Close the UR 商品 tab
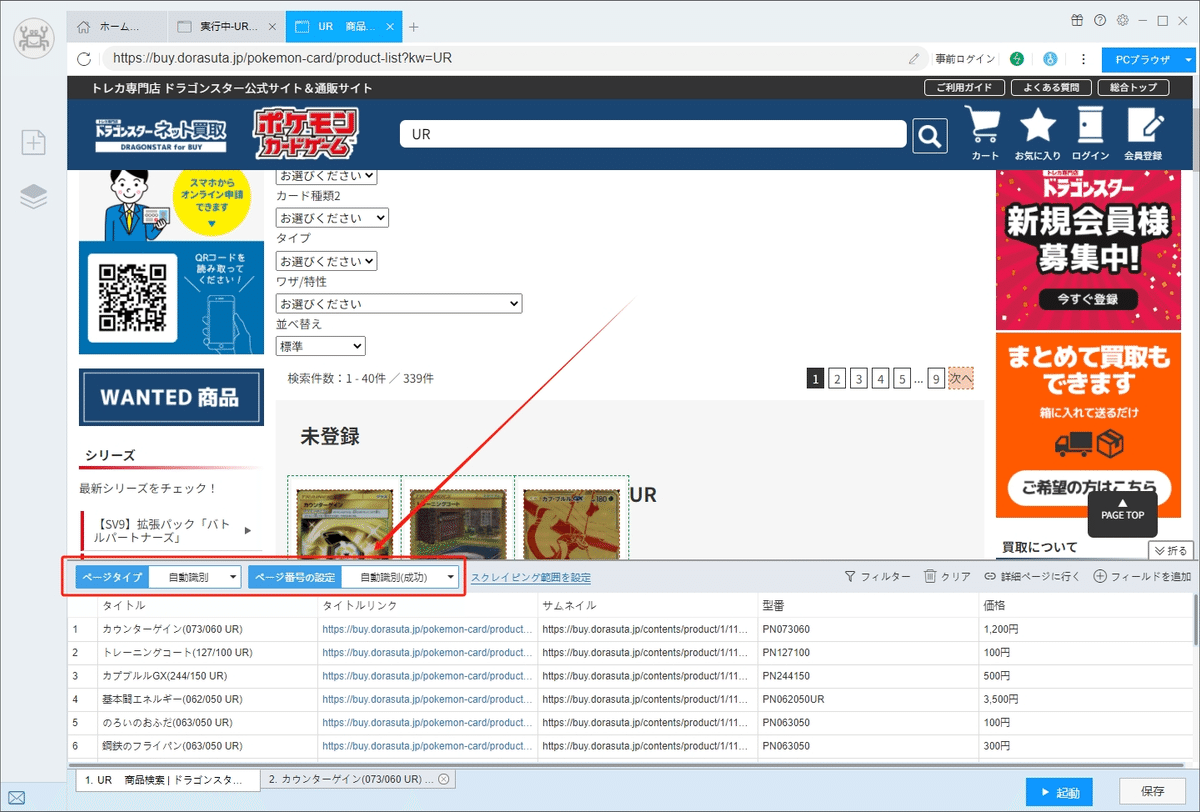Image resolution: width=1200 pixels, height=812 pixels. pyautogui.click(x=390, y=27)
